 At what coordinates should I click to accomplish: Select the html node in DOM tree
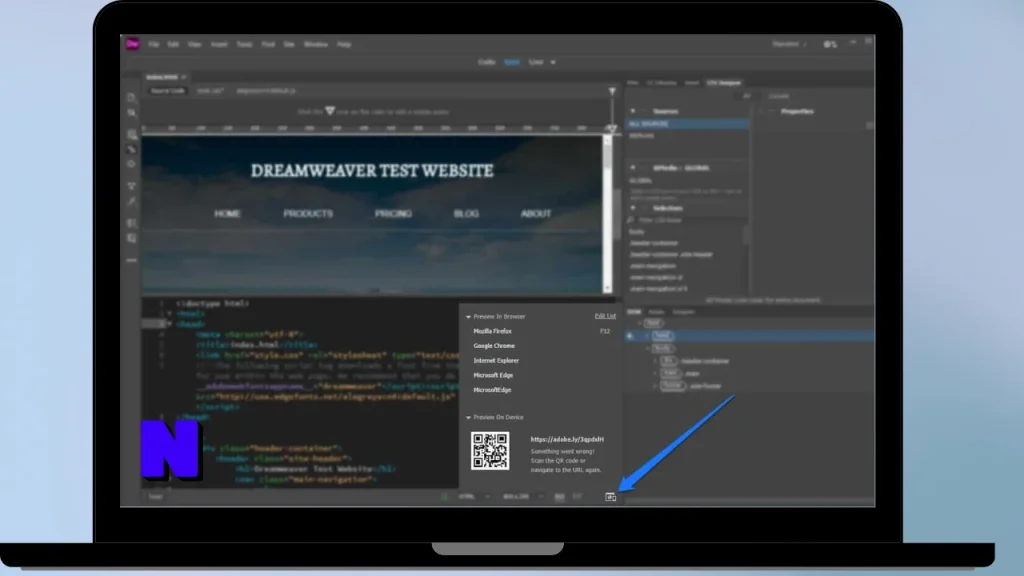point(653,323)
